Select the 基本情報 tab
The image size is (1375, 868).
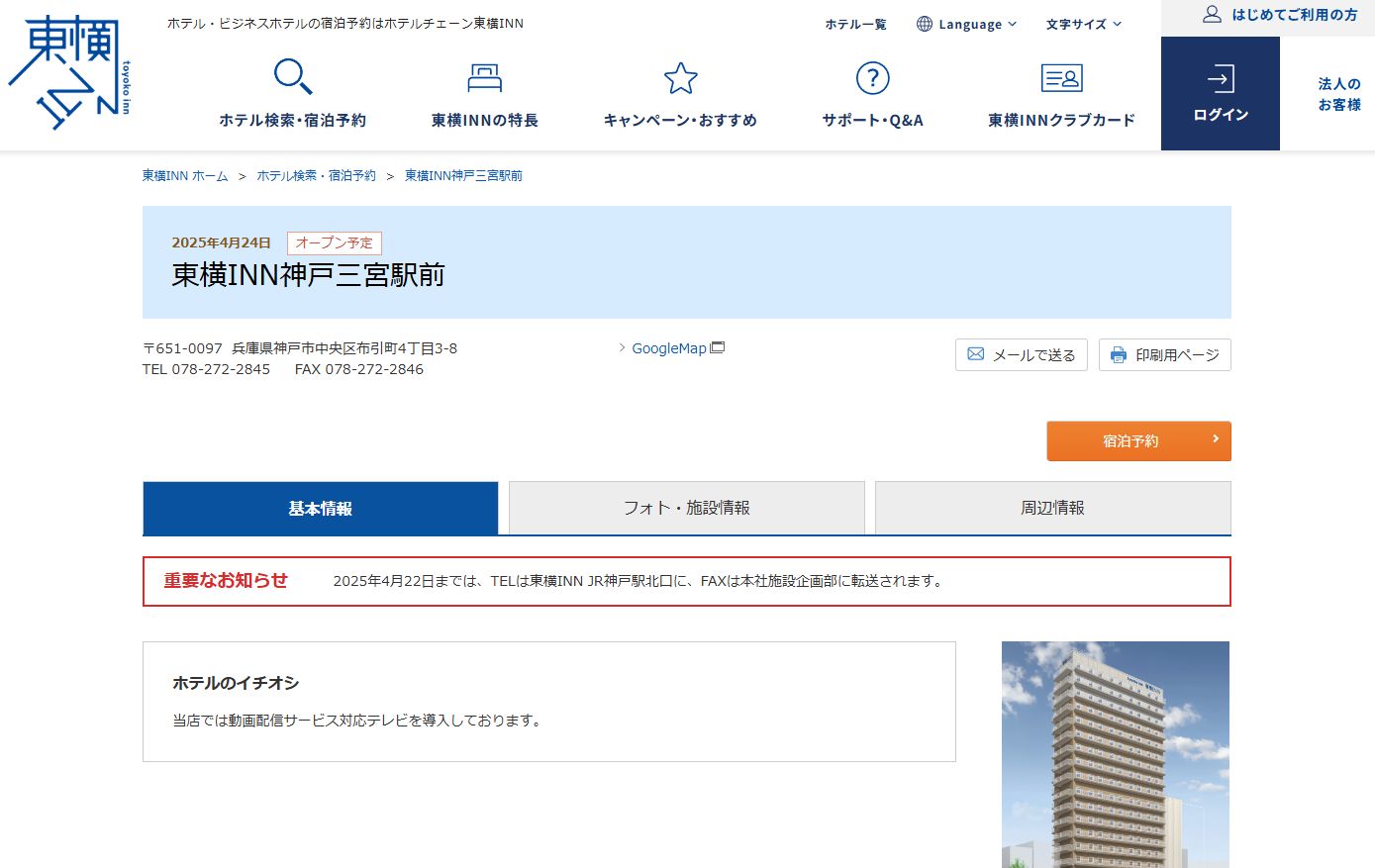321,508
